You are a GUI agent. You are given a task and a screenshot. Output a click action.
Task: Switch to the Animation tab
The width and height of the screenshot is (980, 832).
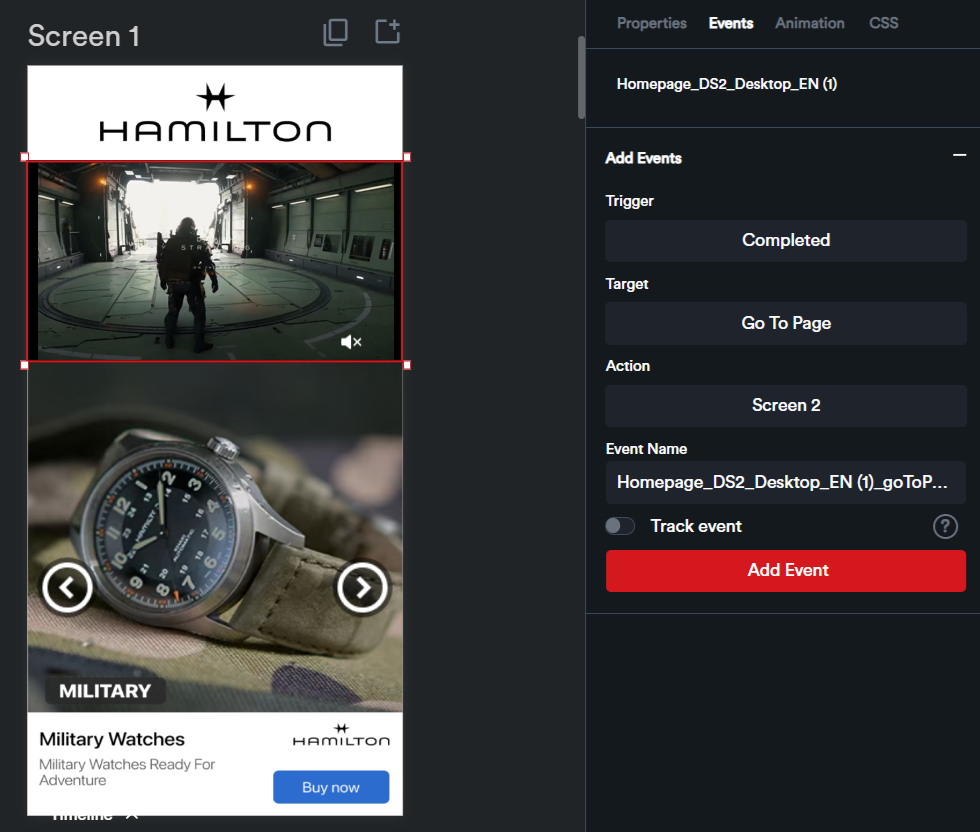809,23
